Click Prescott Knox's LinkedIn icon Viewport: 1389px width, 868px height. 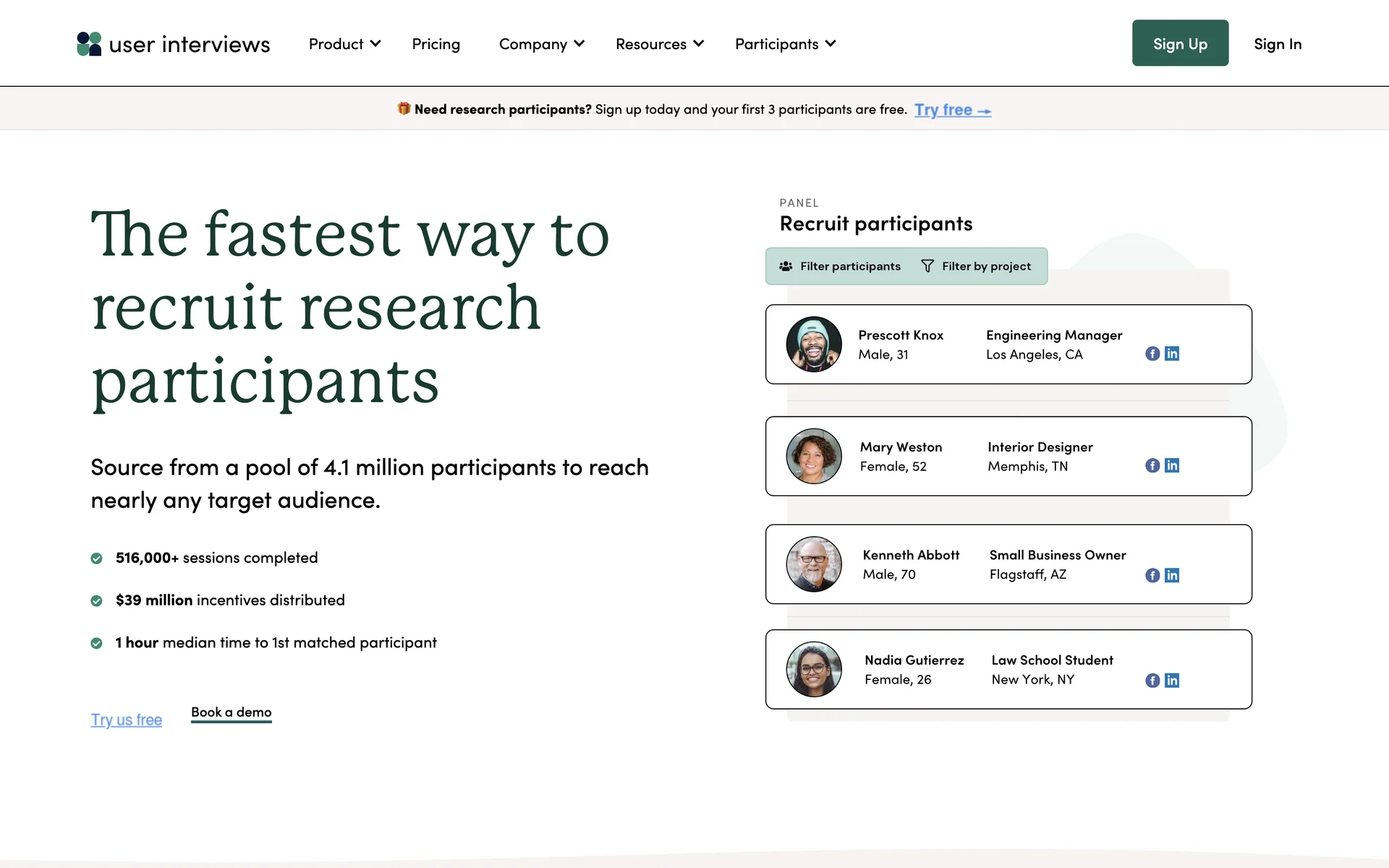(1172, 354)
